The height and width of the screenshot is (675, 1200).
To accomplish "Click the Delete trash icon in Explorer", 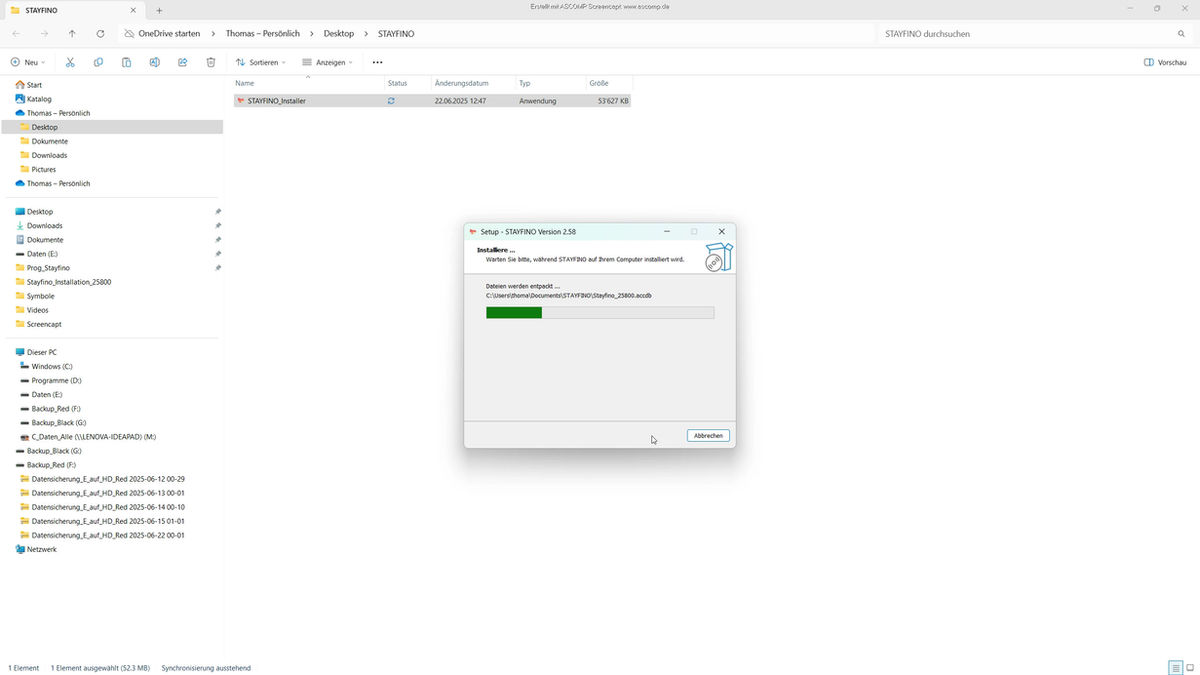I will click(210, 62).
